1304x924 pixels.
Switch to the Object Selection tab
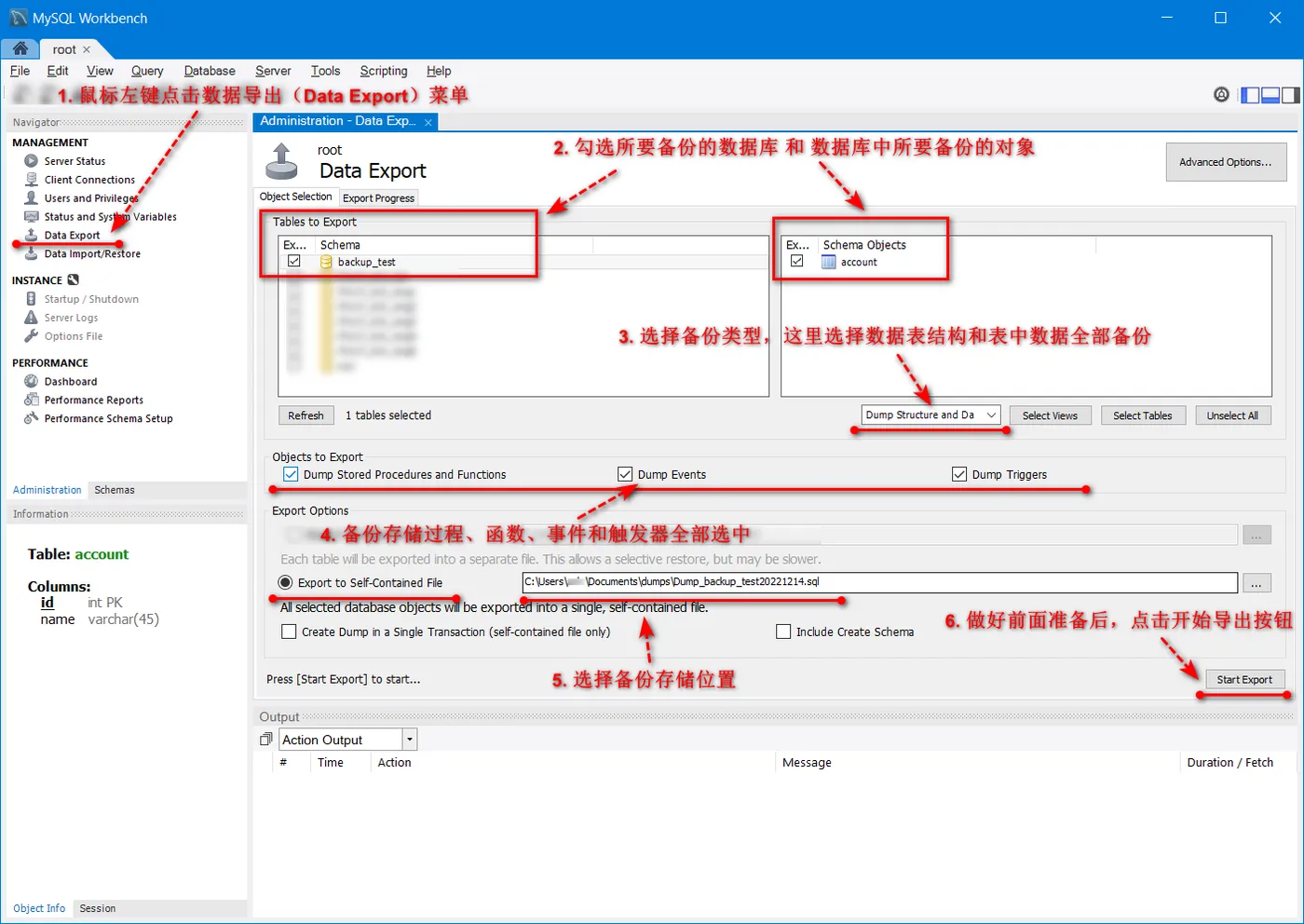point(295,197)
